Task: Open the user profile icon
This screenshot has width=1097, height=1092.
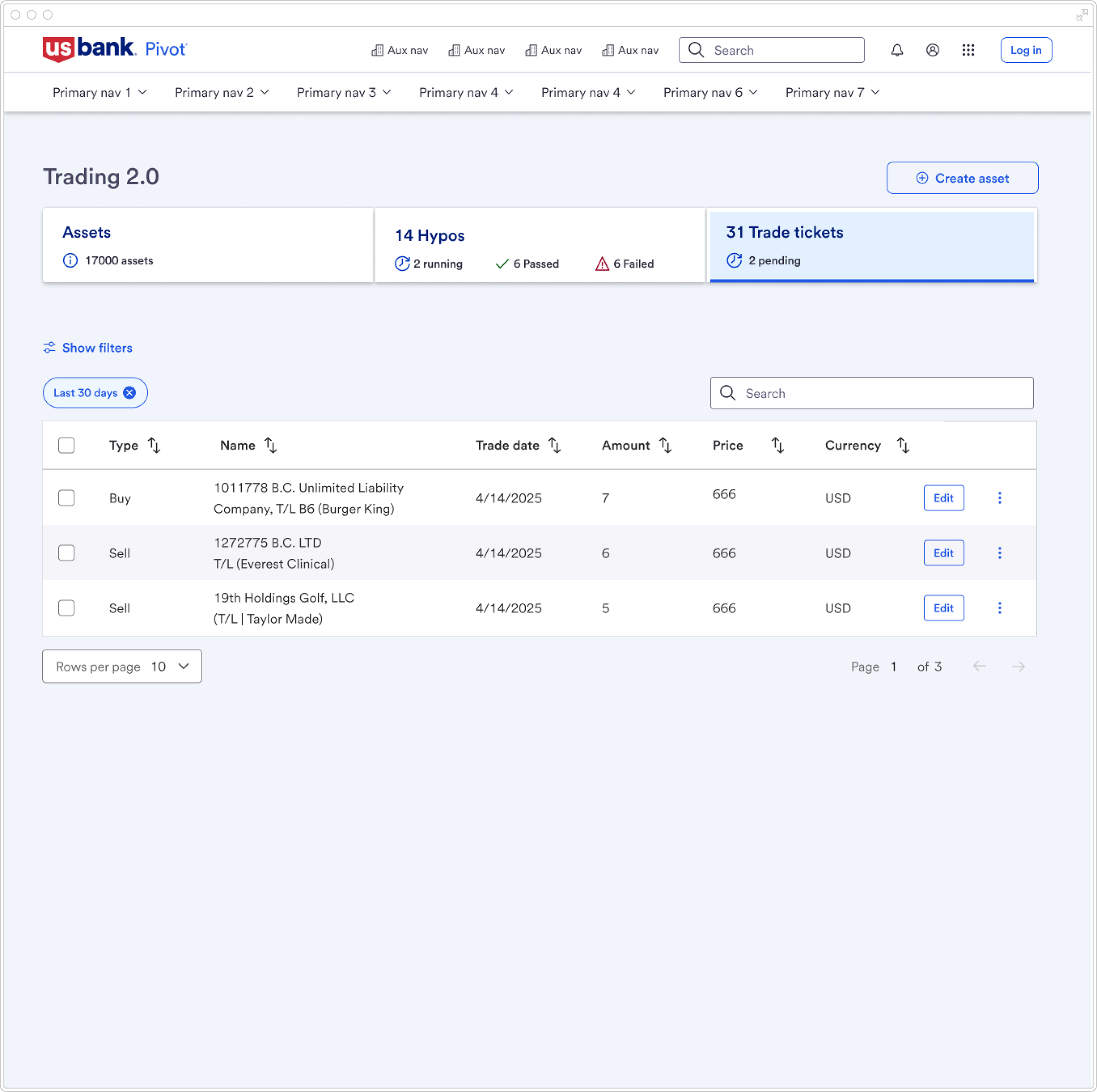Action: coord(932,50)
